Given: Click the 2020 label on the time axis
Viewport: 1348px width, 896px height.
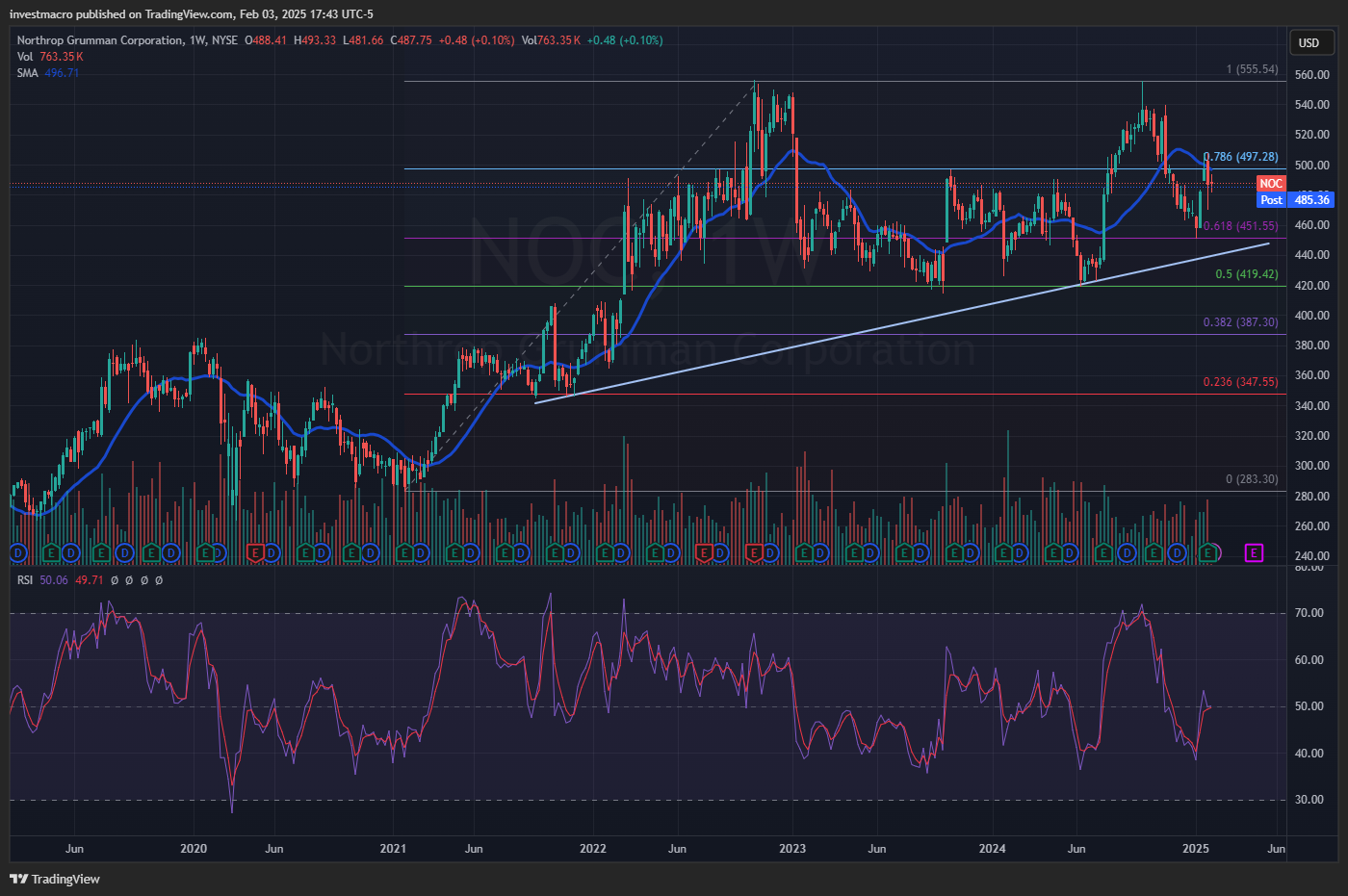Looking at the screenshot, I should pyautogui.click(x=194, y=849).
